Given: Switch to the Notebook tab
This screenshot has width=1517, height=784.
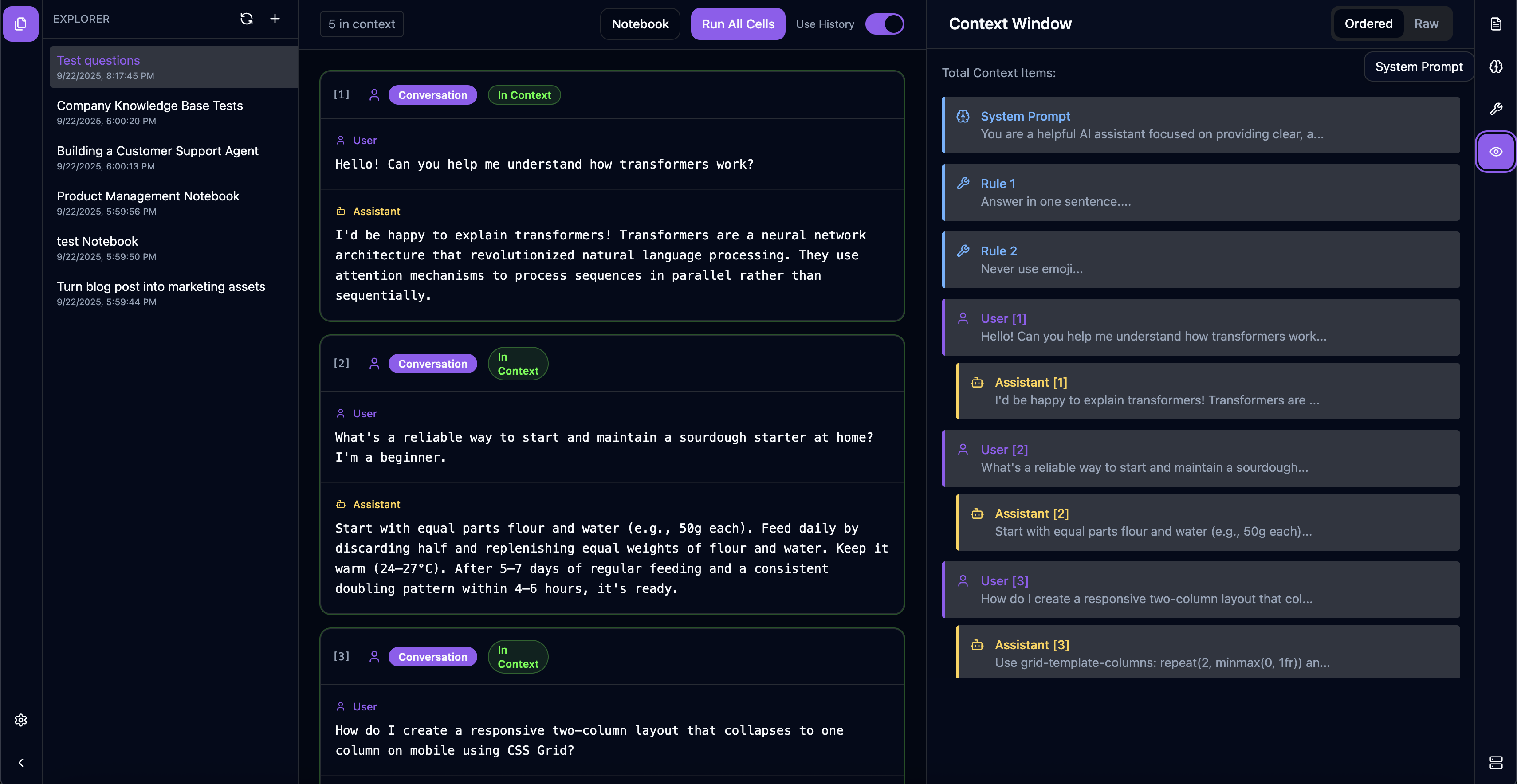Looking at the screenshot, I should tap(640, 24).
